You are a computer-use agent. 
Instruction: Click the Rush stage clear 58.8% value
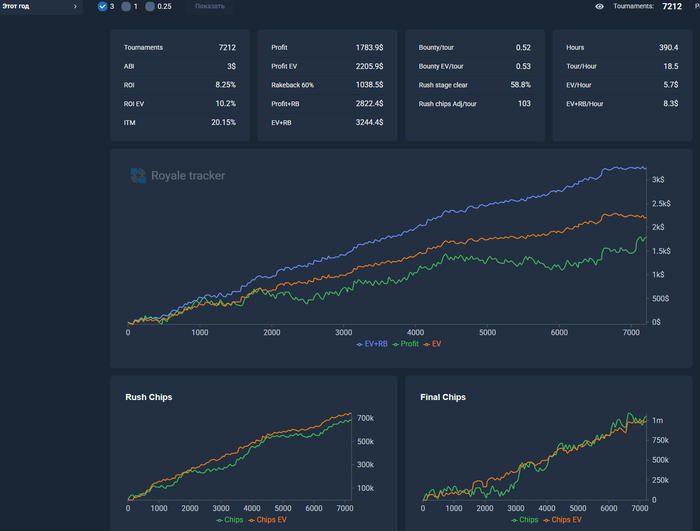521,85
